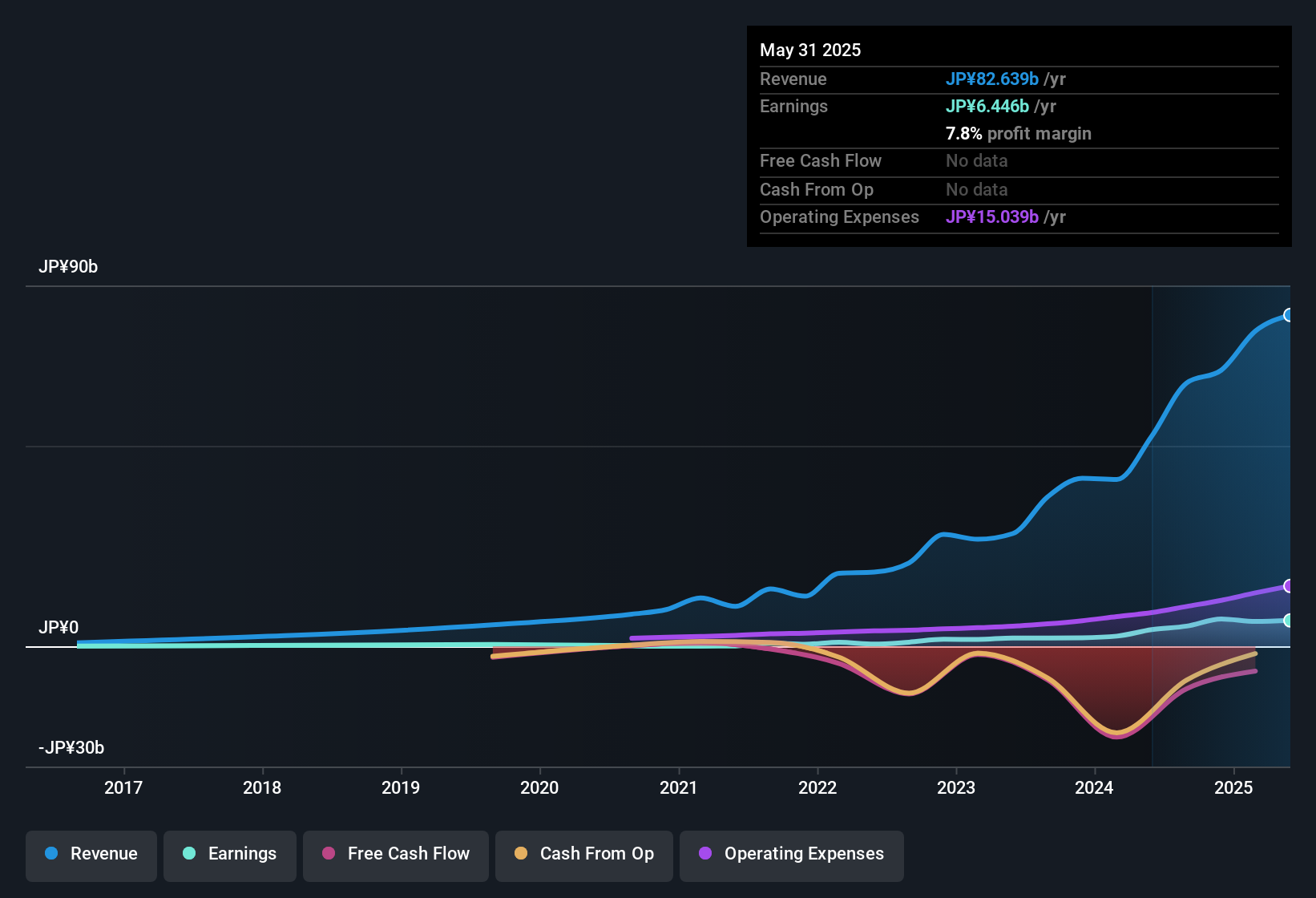Click the JP¥82.639b revenue value

point(992,79)
